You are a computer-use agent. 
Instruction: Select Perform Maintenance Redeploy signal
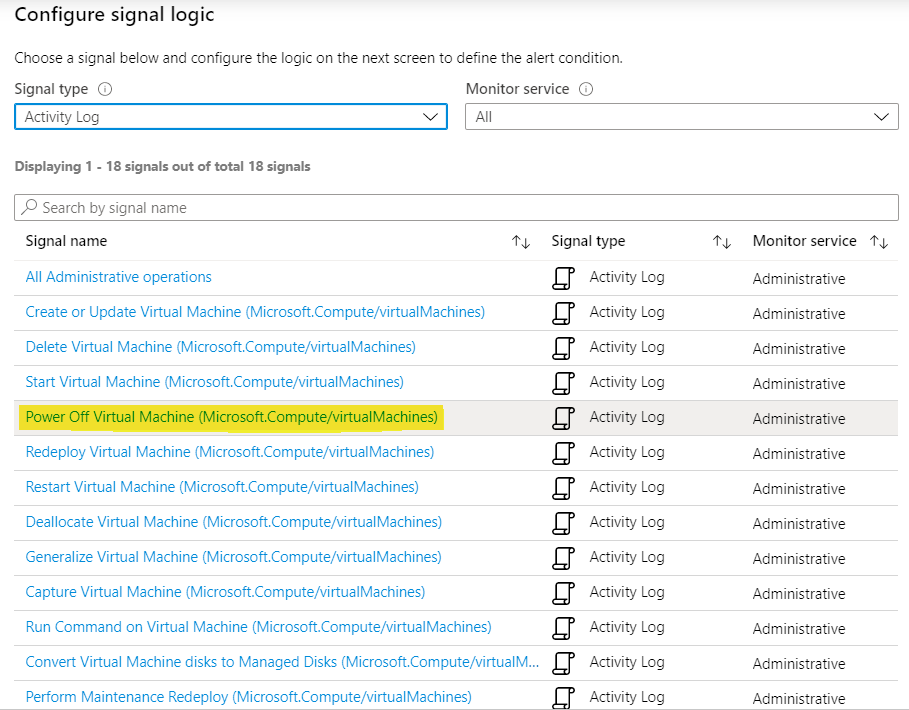click(248, 697)
